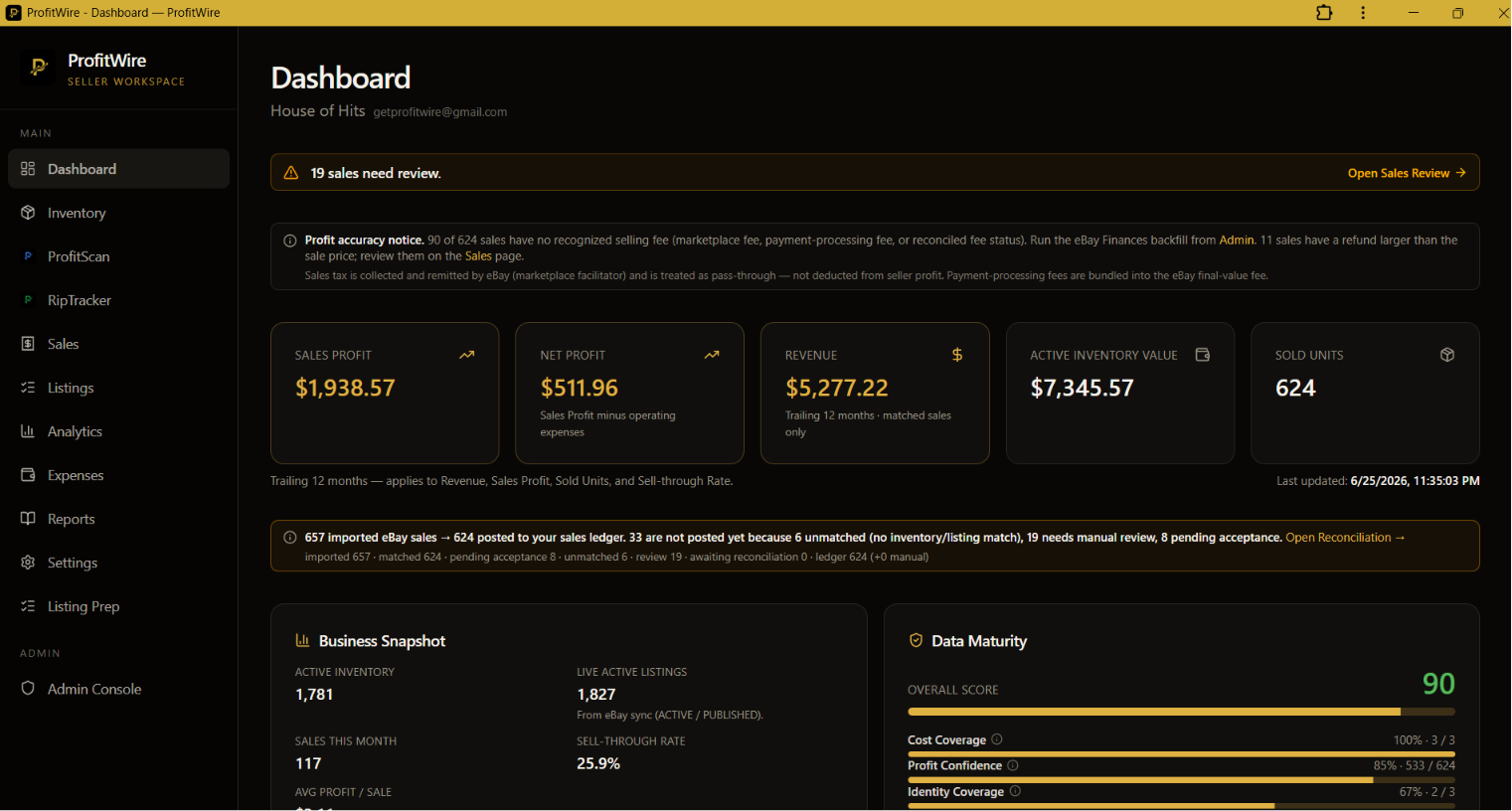Screen dimensions: 1512x811
Task: Click the warning triangle in sales review banner
Action: (291, 173)
